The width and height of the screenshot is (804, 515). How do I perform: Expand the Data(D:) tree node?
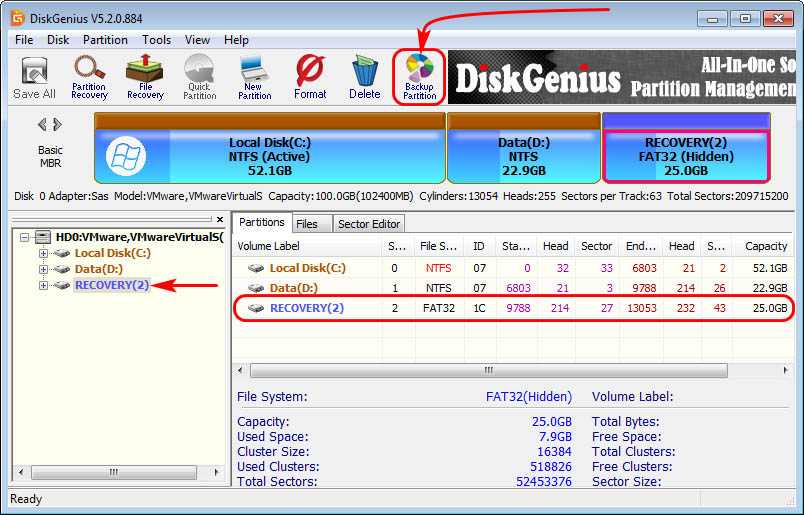(43, 270)
